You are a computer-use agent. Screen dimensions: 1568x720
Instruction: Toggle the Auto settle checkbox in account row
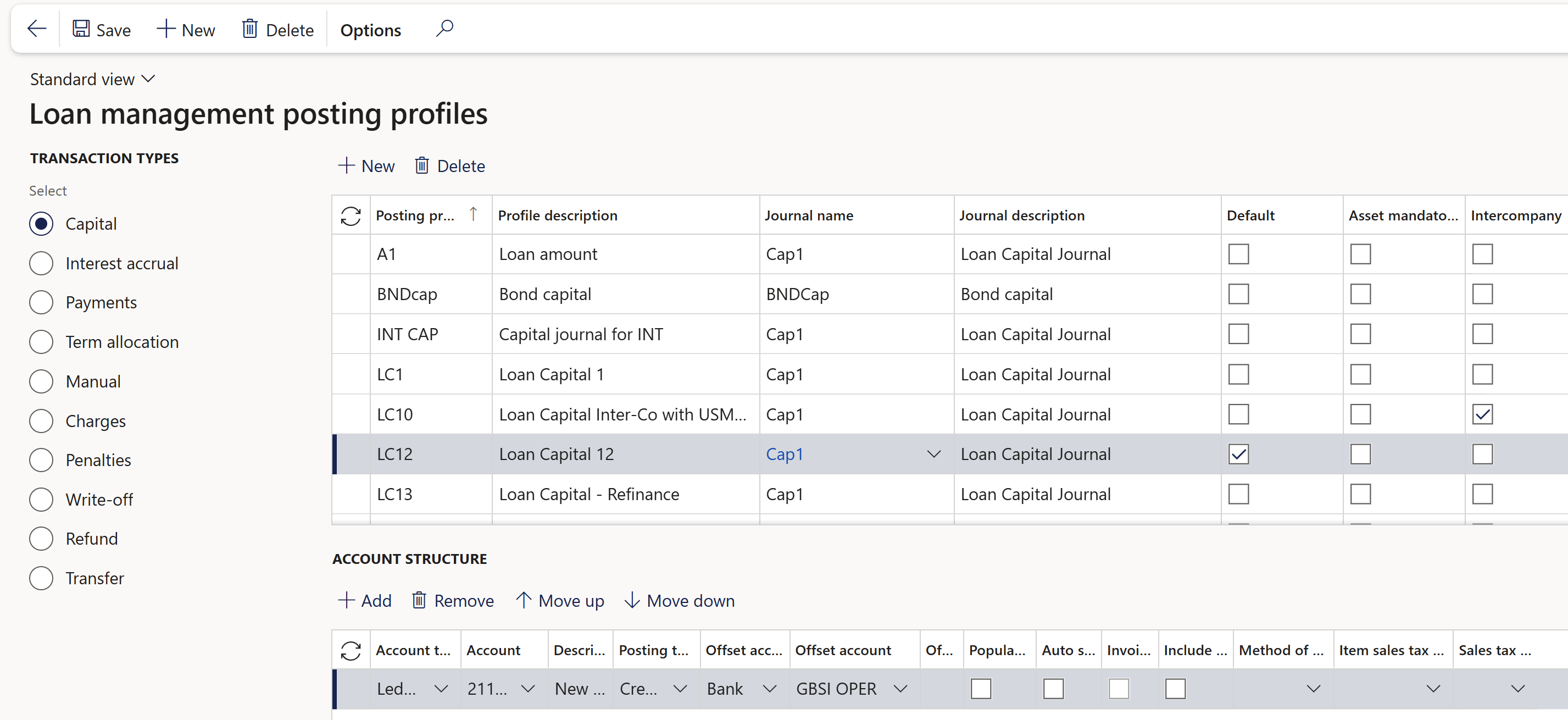click(x=1053, y=689)
